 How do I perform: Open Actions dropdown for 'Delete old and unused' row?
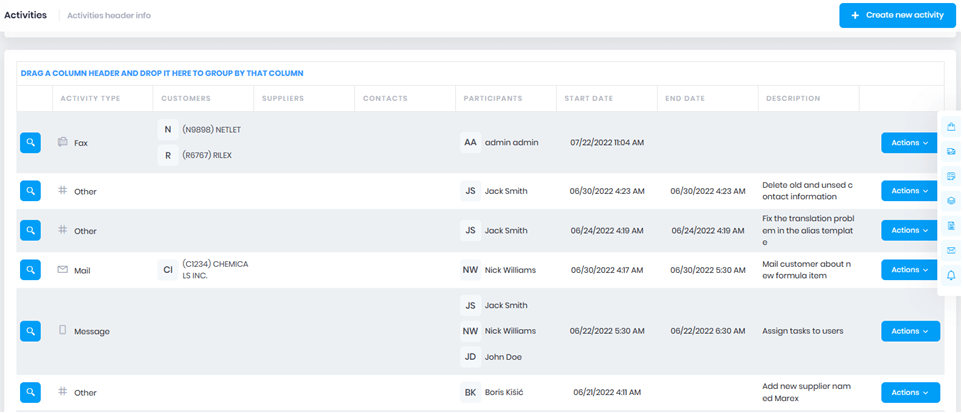[x=910, y=191]
